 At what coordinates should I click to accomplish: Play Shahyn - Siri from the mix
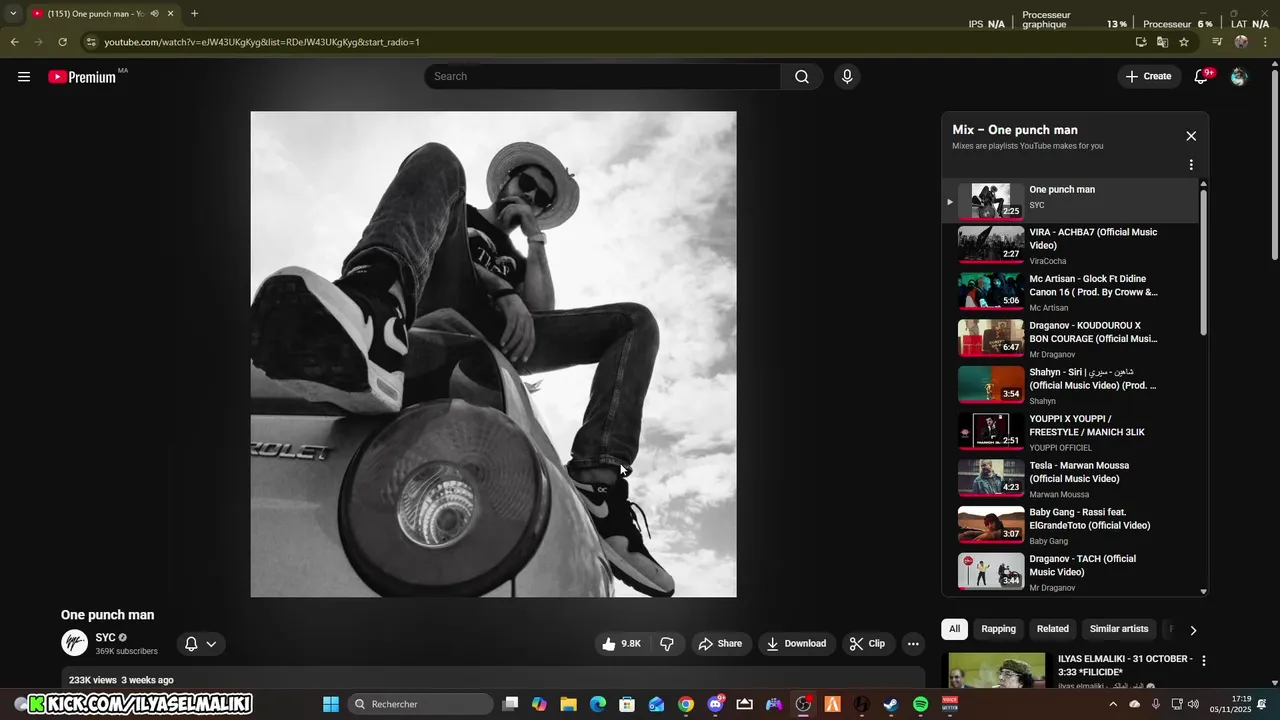1071,386
